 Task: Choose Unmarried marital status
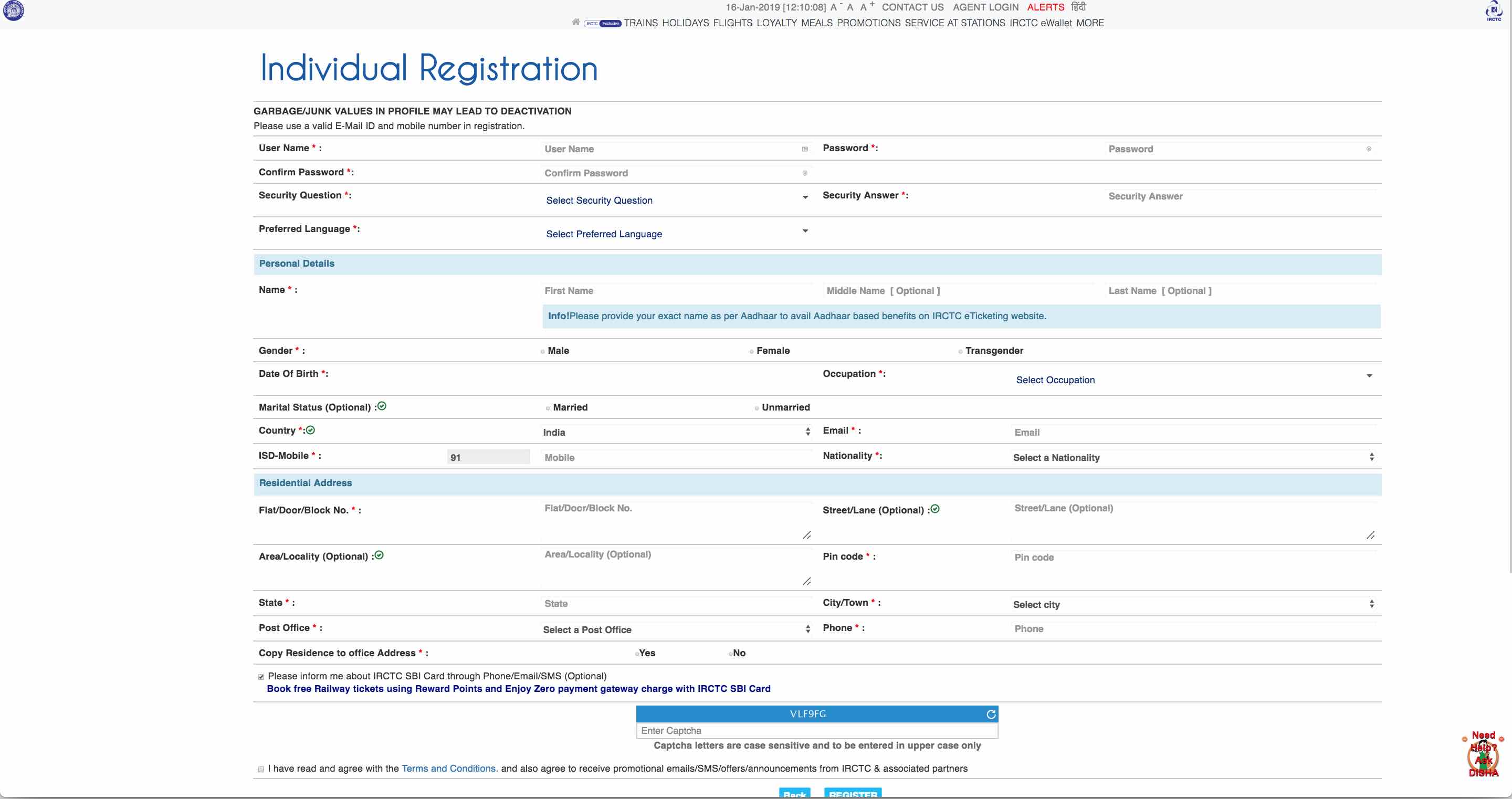[757, 408]
